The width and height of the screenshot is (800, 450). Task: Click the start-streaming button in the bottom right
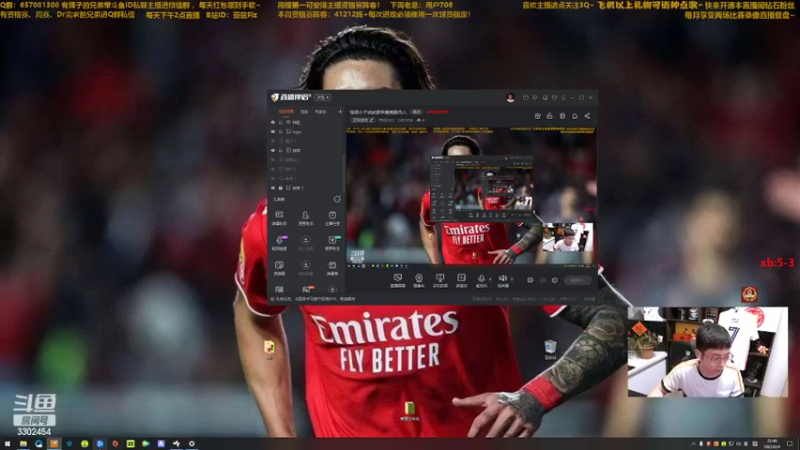pyautogui.click(x=578, y=280)
